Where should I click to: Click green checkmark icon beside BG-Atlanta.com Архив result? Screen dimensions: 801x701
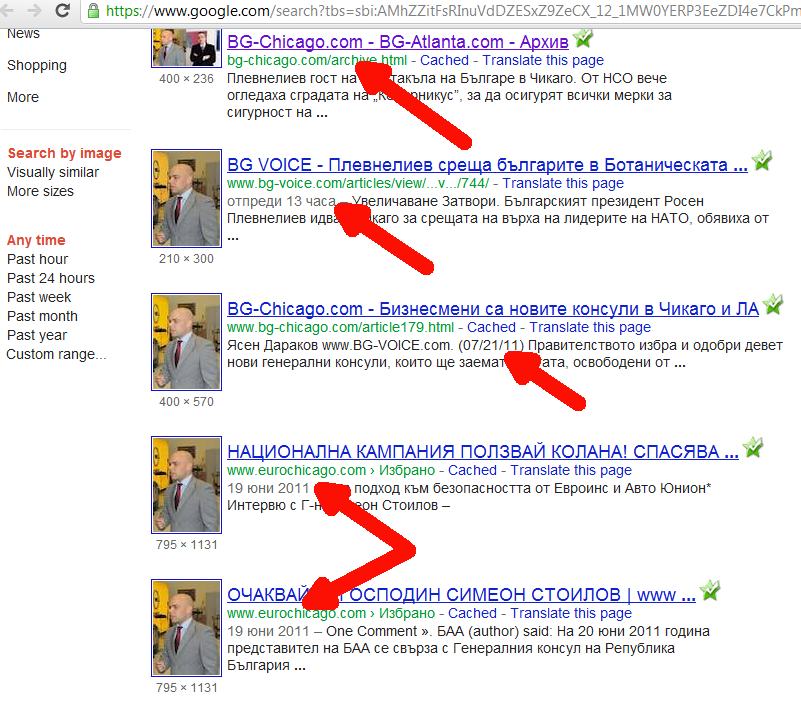tap(583, 40)
